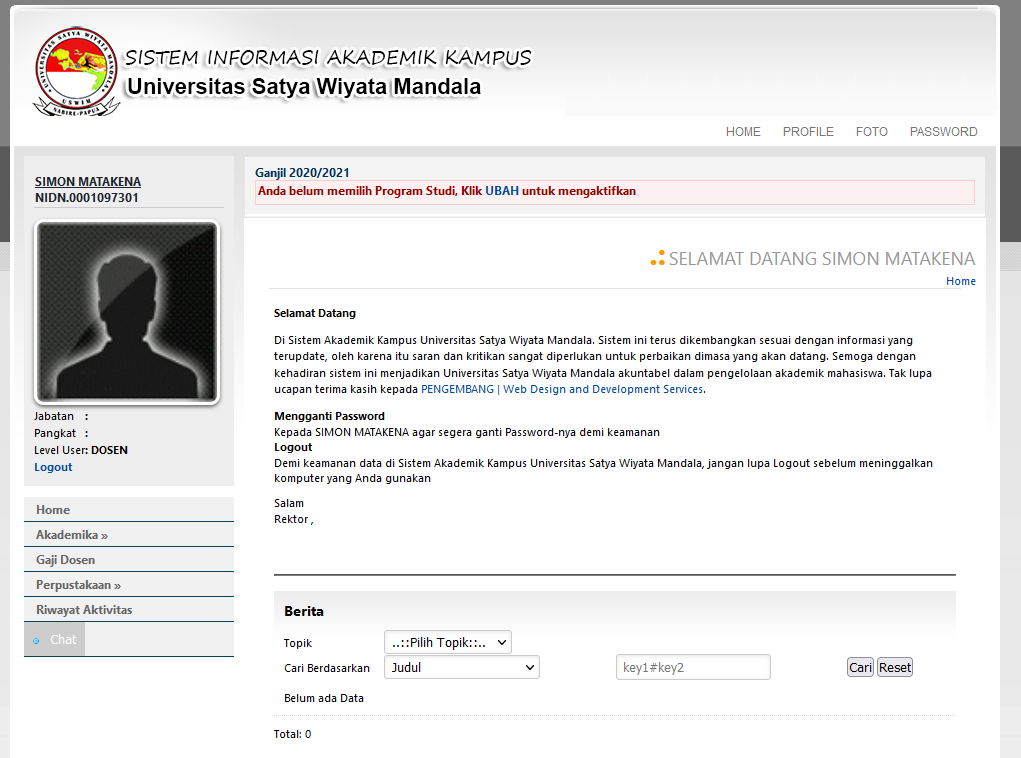Image resolution: width=1021 pixels, height=758 pixels.
Task: Open Gaji Dosen in the sidebar
Action: [65, 560]
